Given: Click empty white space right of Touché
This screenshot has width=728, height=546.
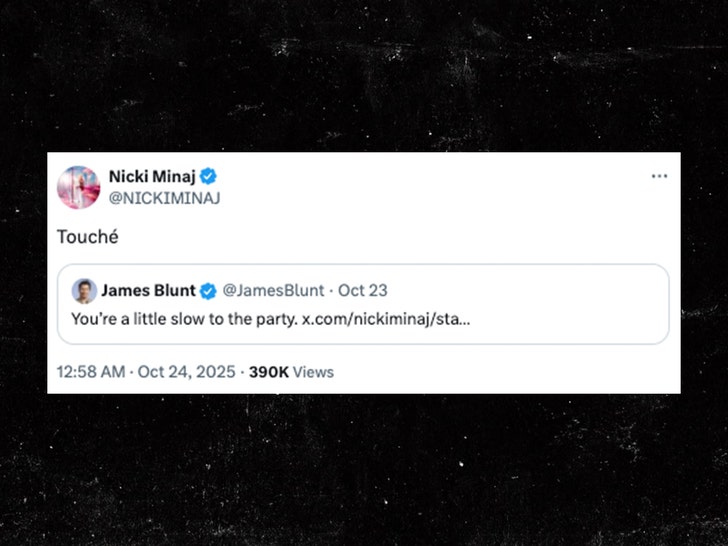Looking at the screenshot, I should (400, 237).
